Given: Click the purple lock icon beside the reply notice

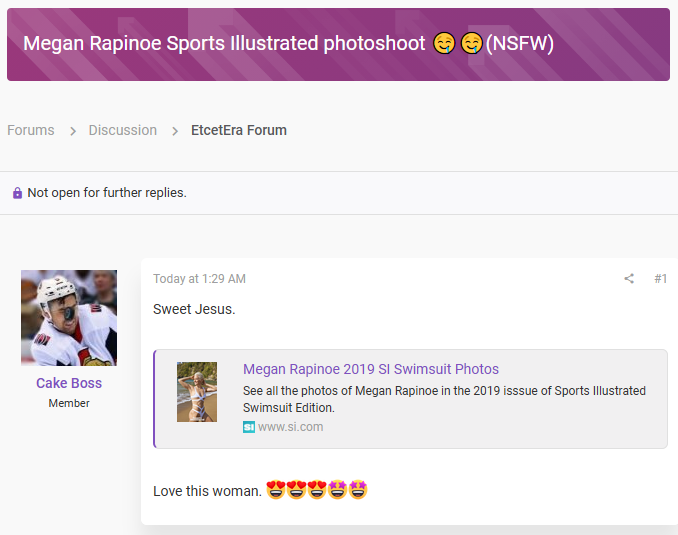Looking at the screenshot, I should [17, 193].
